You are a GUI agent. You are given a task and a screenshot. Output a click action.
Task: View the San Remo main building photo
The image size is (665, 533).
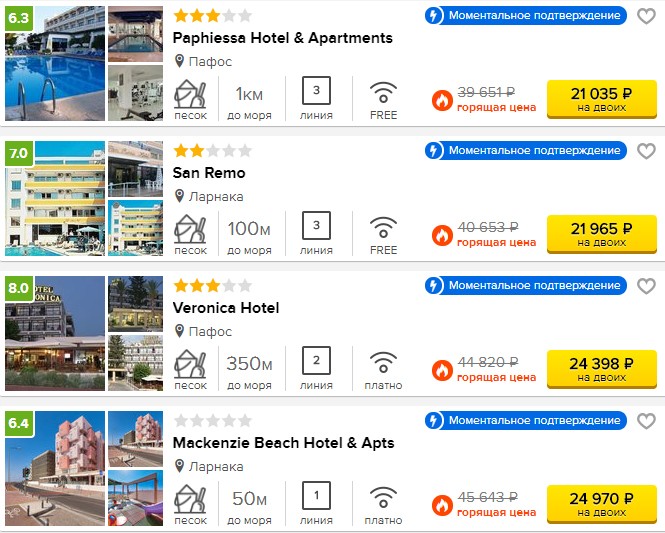click(55, 198)
